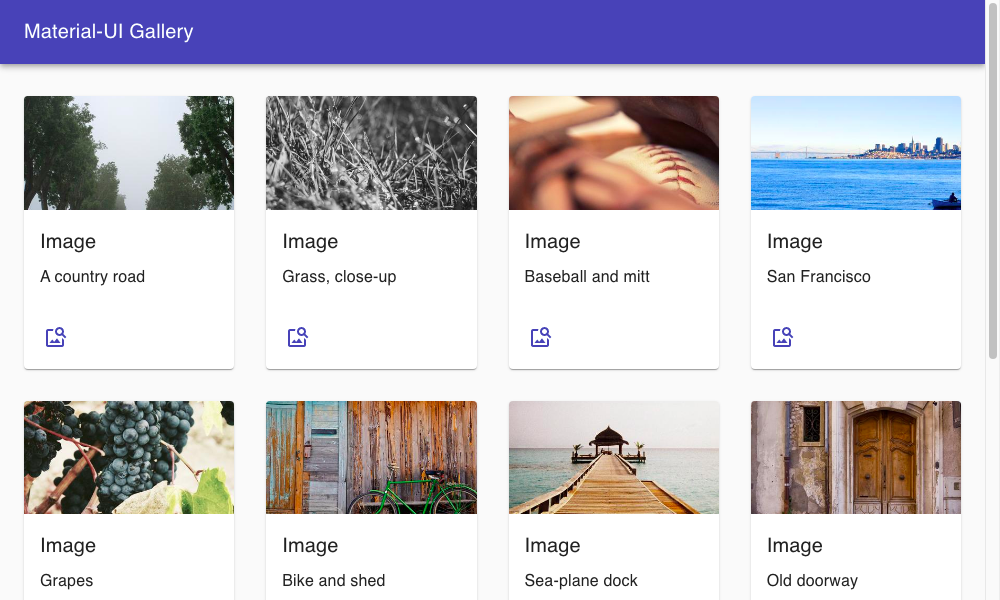Viewport: 1000px width, 600px height.
Task: Open the country road thumbnail image
Action: [x=129, y=153]
